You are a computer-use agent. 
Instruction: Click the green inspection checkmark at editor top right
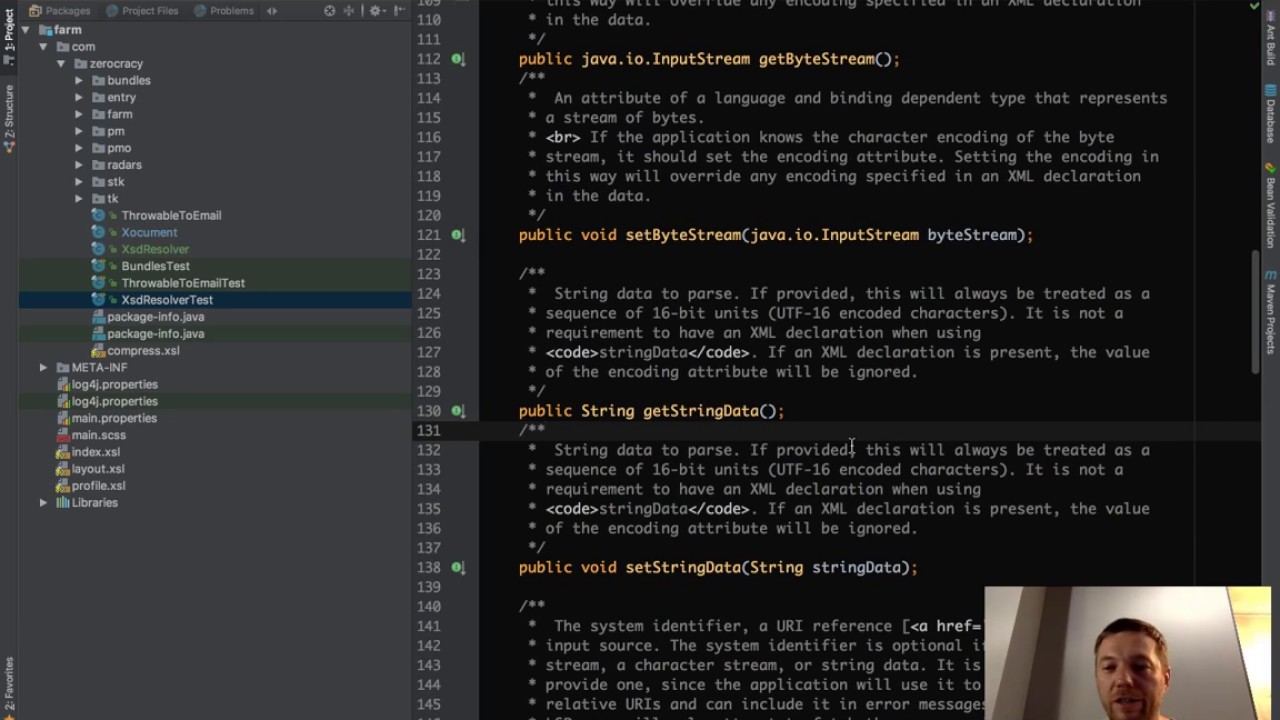(1254, 6)
